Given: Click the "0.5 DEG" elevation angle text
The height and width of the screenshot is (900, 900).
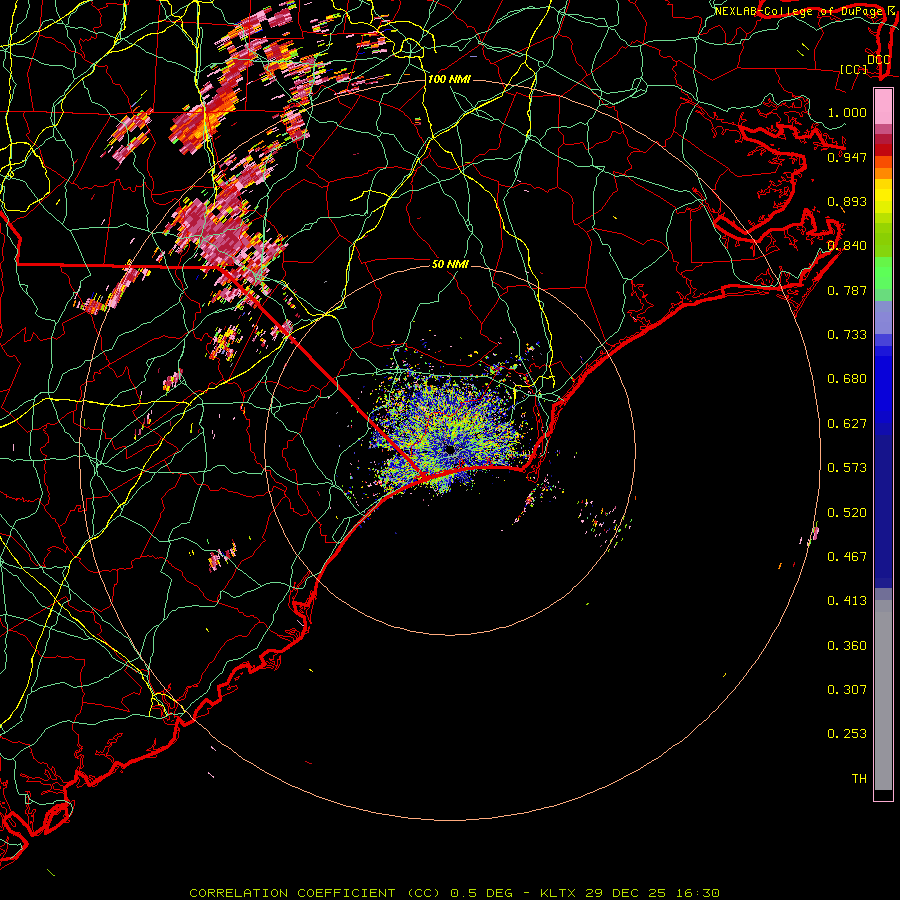Looking at the screenshot, I should point(482,893).
